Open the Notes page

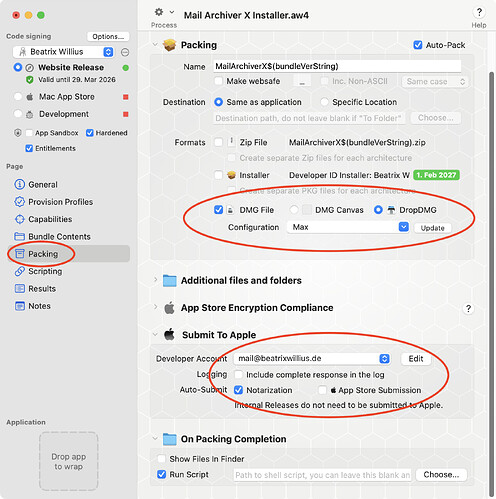pos(32,306)
